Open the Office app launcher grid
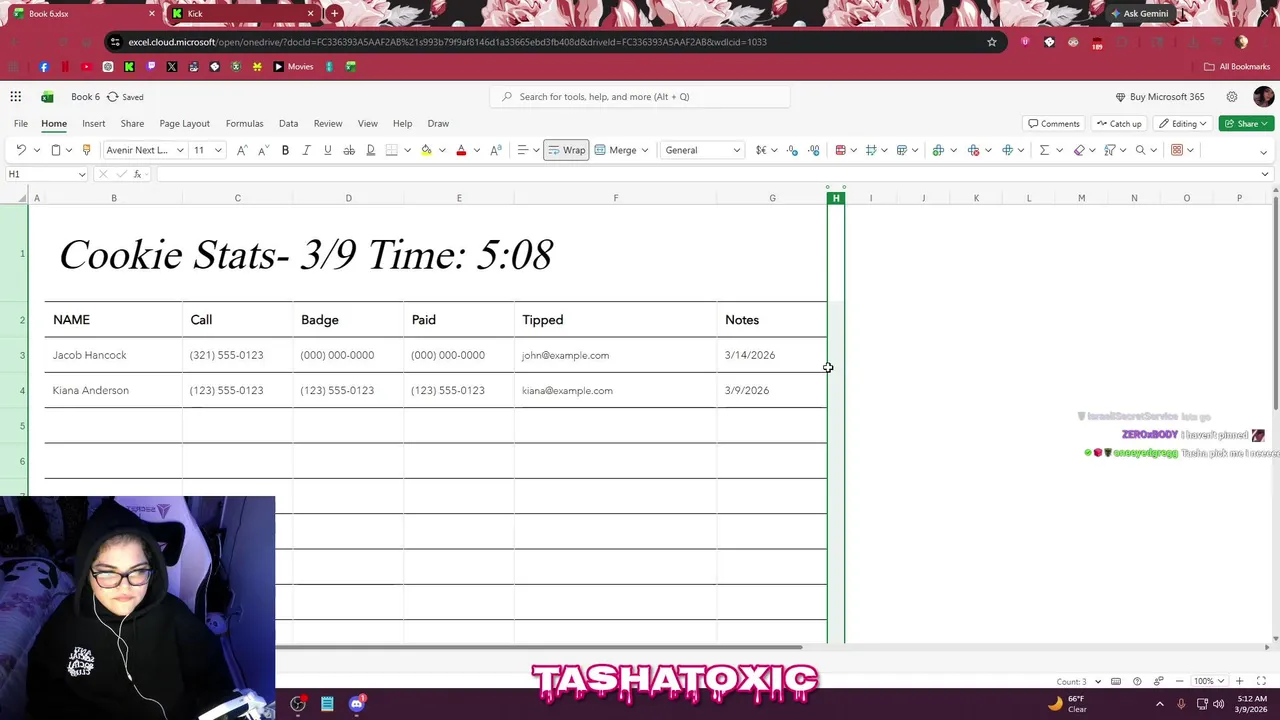Image resolution: width=1280 pixels, height=720 pixels. (x=16, y=97)
